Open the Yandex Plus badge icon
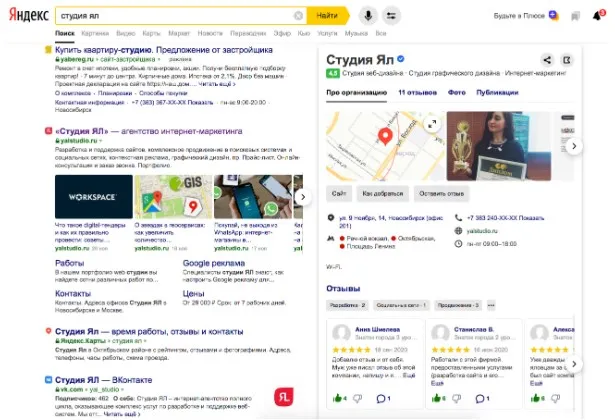The image size is (615, 420). pos(553,16)
